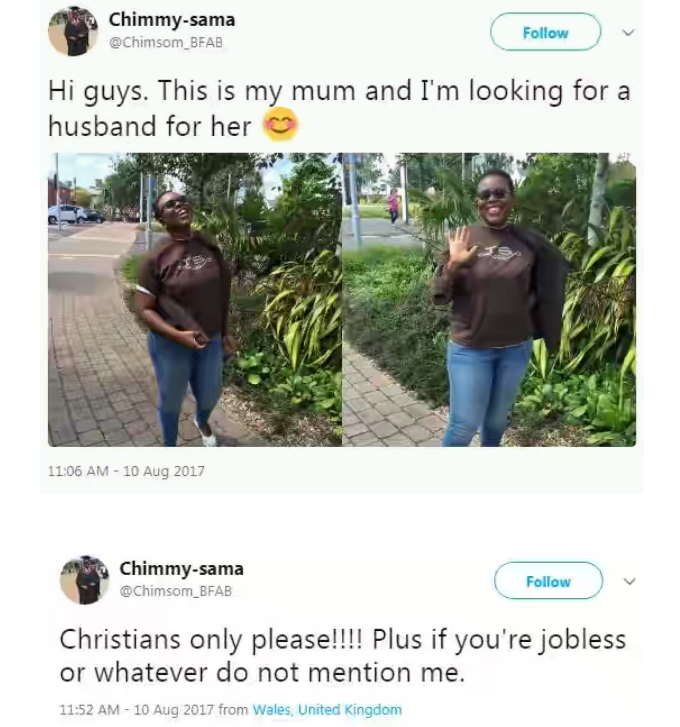Open the profile avatar on the second tweet
680x727 pixels.
[x=84, y=580]
